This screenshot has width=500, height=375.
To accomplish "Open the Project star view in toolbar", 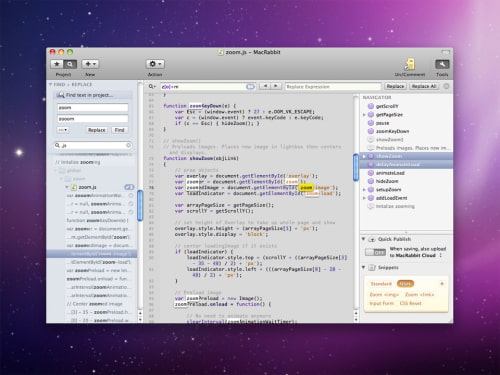I will pos(57,64).
